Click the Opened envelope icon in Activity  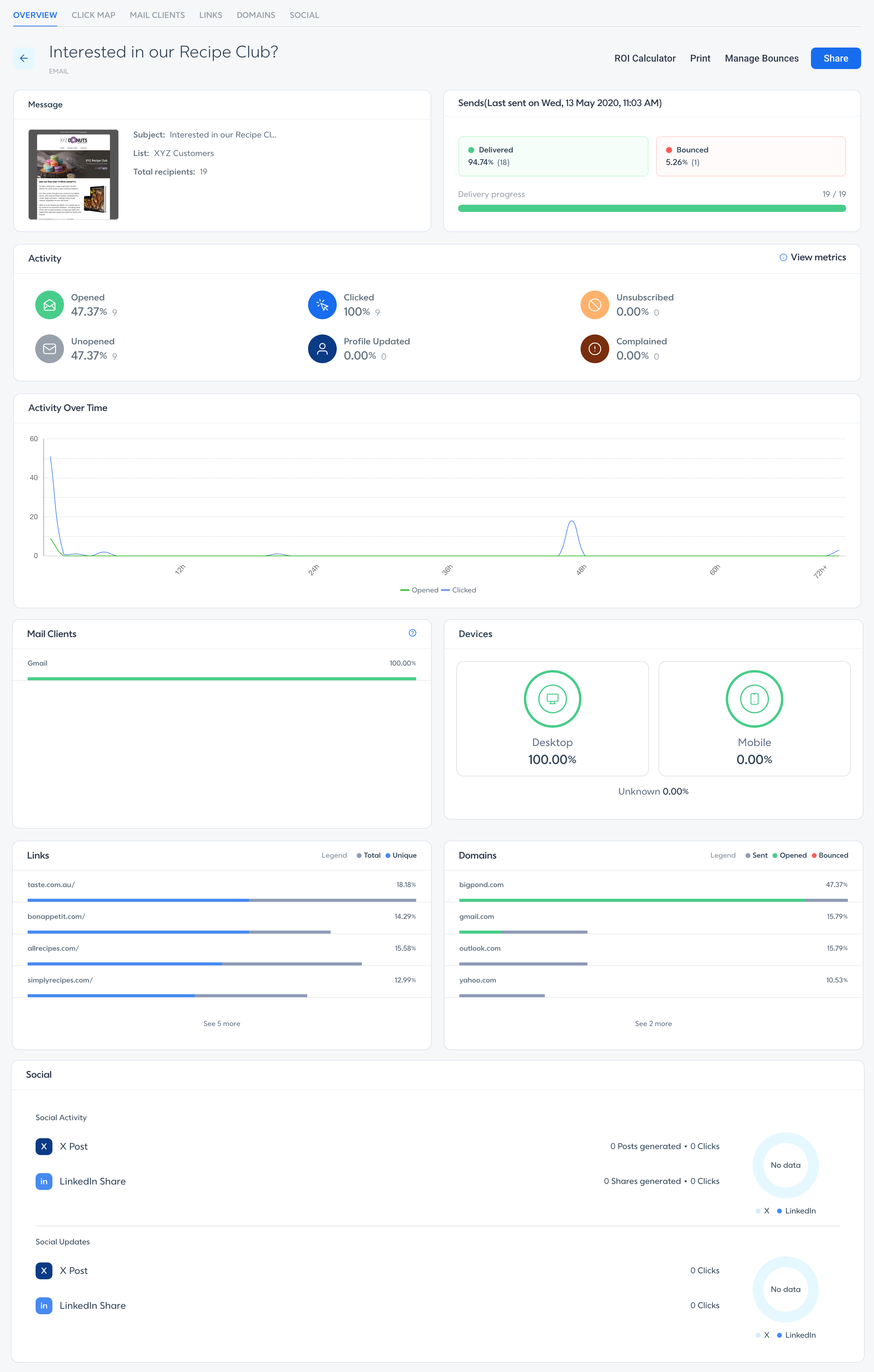tap(50, 305)
